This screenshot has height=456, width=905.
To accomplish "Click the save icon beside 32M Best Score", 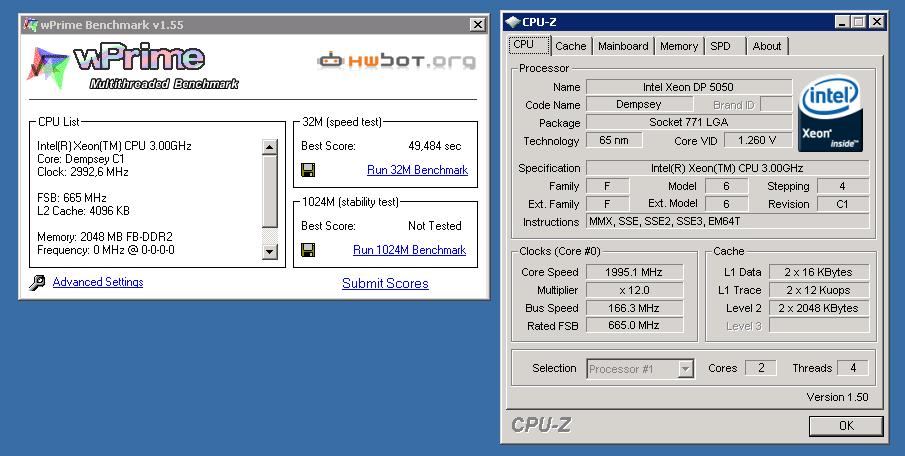I will coord(308,170).
